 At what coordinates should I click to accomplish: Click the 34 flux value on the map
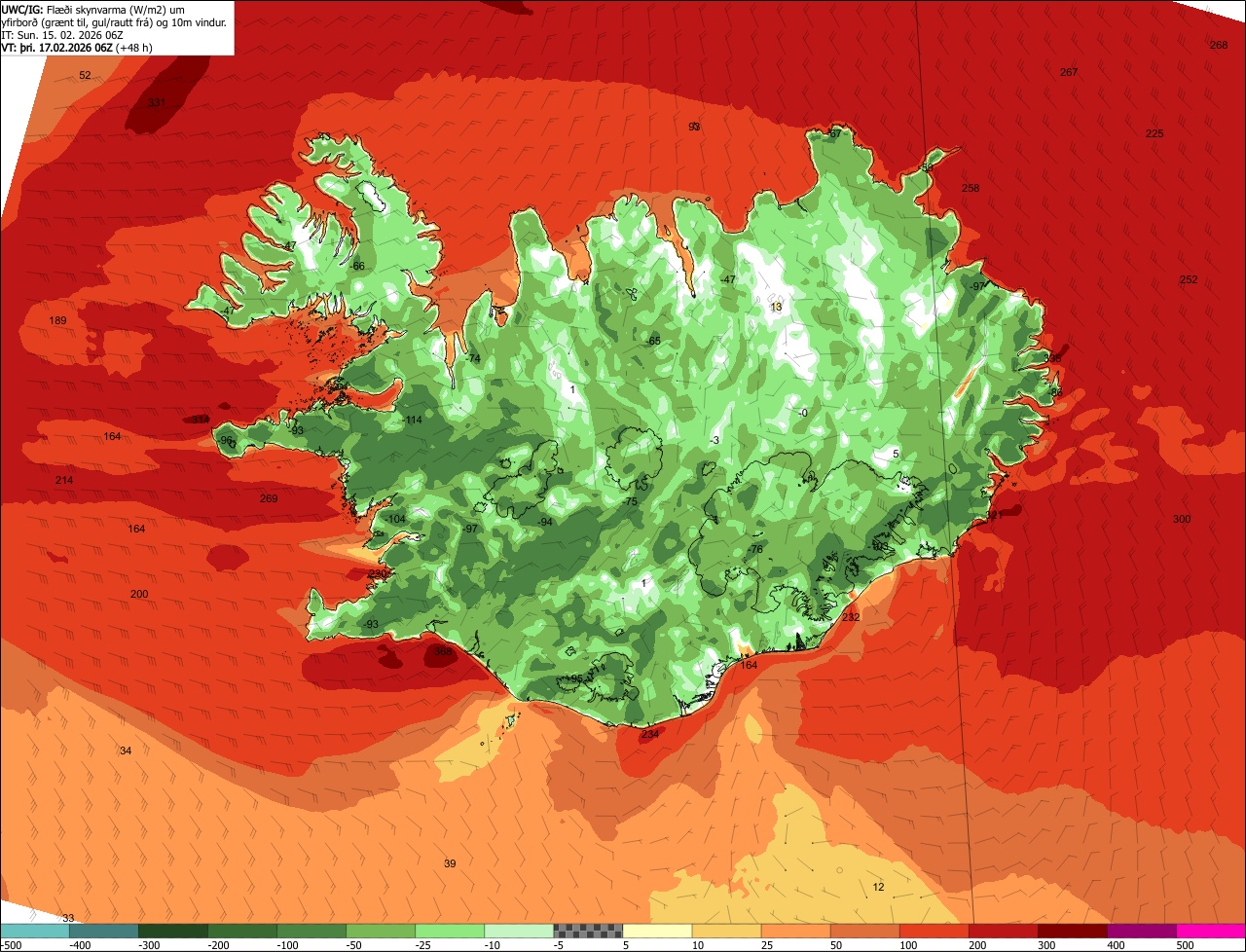126,751
